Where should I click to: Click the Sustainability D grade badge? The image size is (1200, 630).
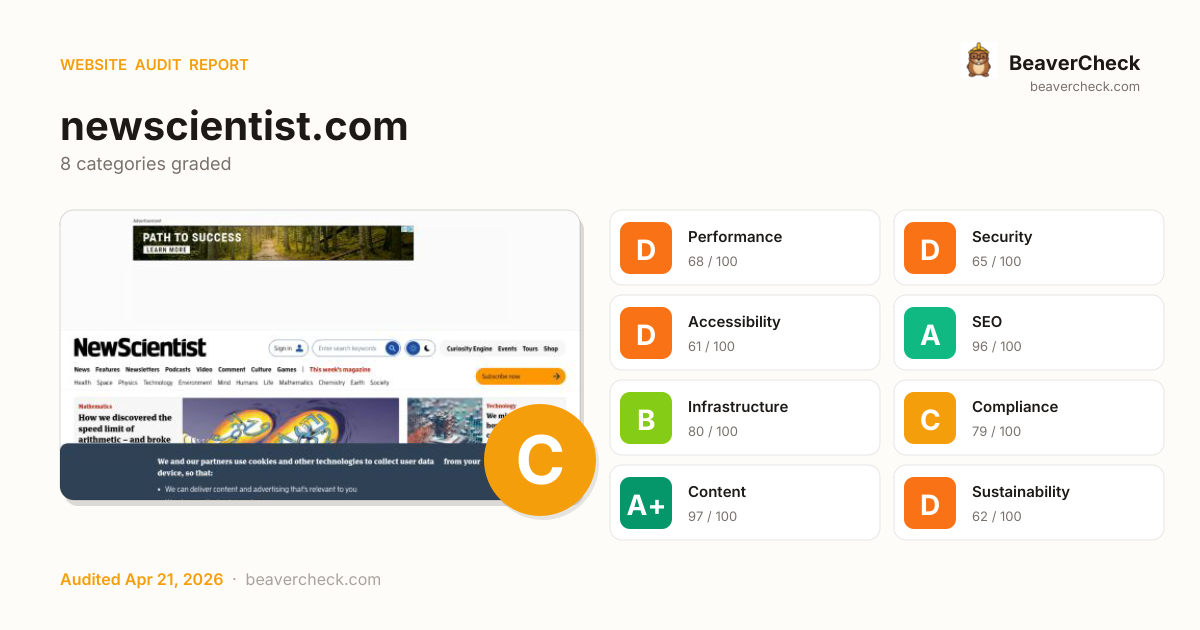[929, 503]
